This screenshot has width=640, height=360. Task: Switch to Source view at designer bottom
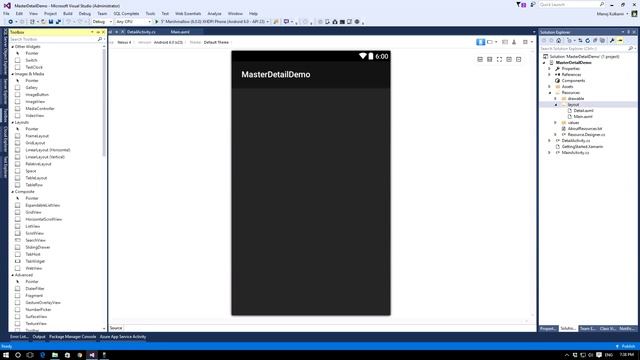[116, 328]
